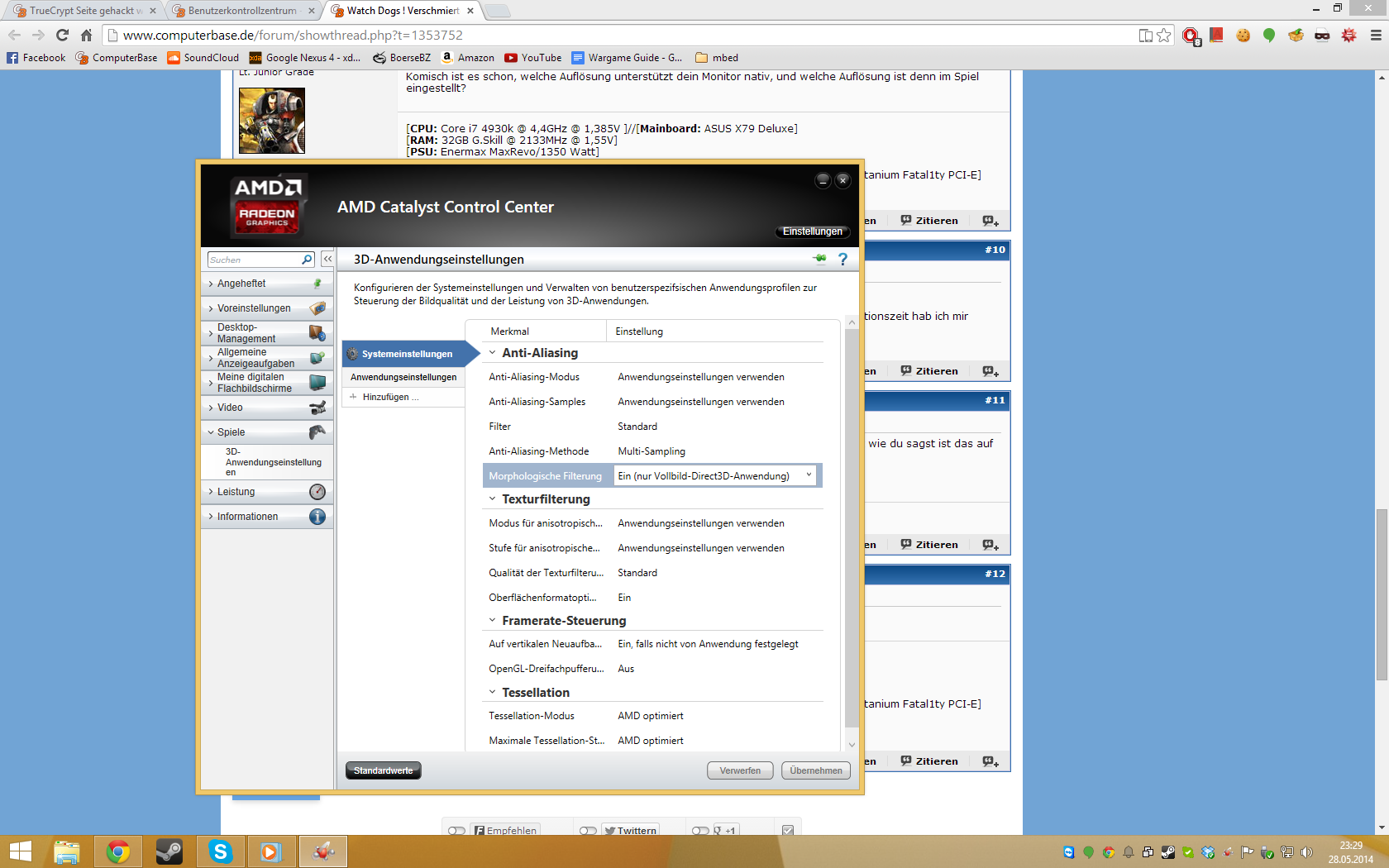Collapse the Framerate-Steuerung section
Screen dimensions: 1389x868
pos(493,620)
